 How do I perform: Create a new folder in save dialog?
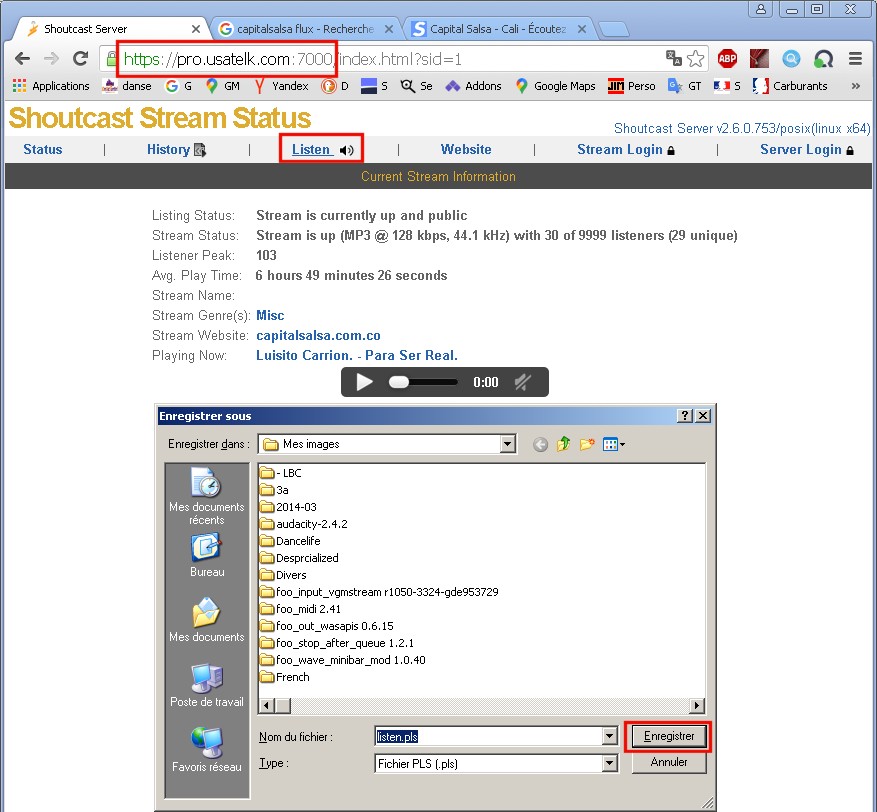tap(587, 445)
